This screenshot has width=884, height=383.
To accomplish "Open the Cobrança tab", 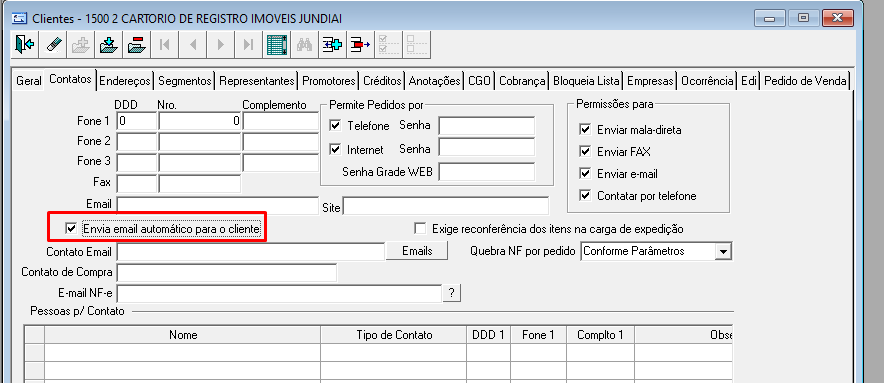I will click(x=522, y=81).
